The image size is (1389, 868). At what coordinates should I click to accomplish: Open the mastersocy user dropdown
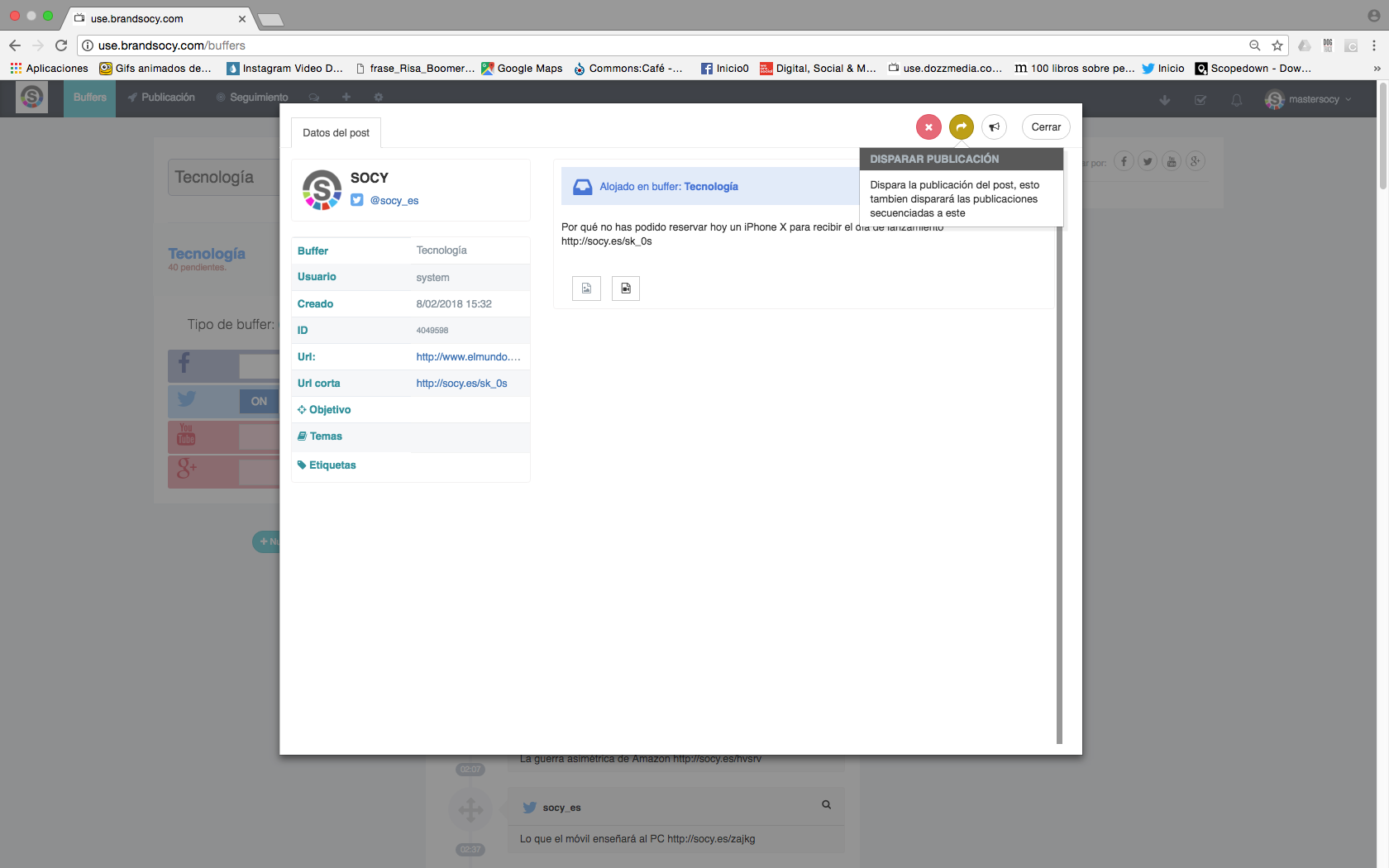pyautogui.click(x=1309, y=100)
